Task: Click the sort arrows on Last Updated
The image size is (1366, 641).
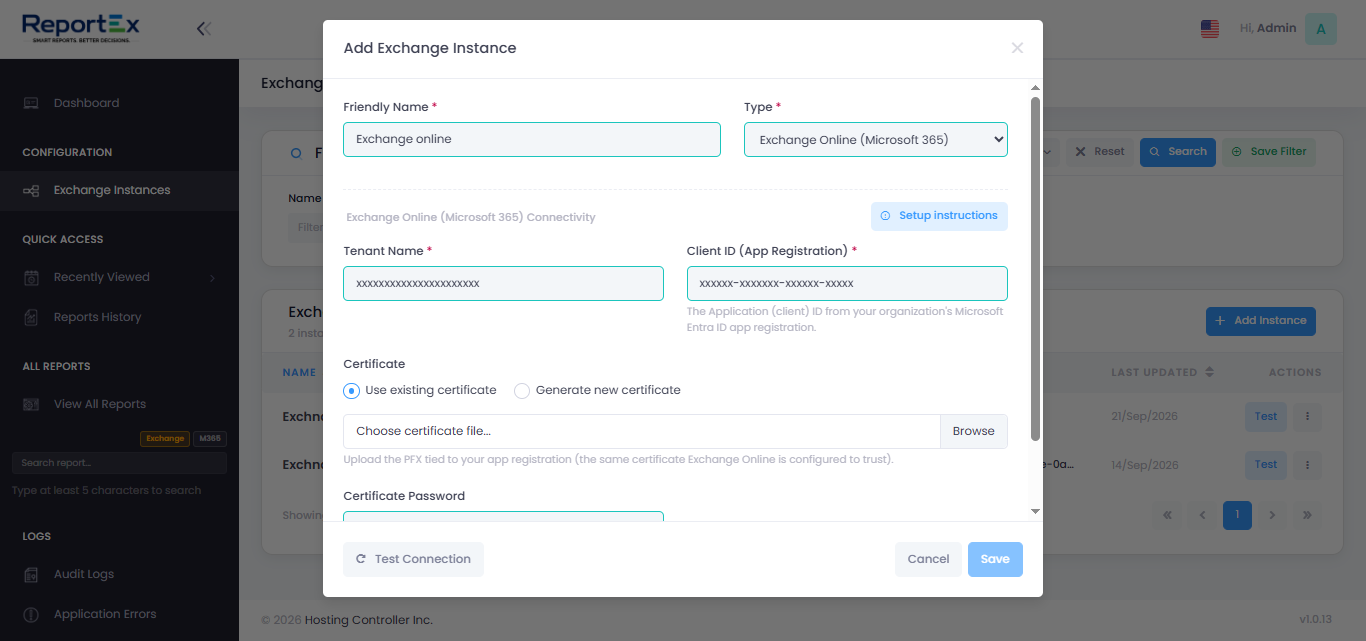Action: pos(1209,372)
